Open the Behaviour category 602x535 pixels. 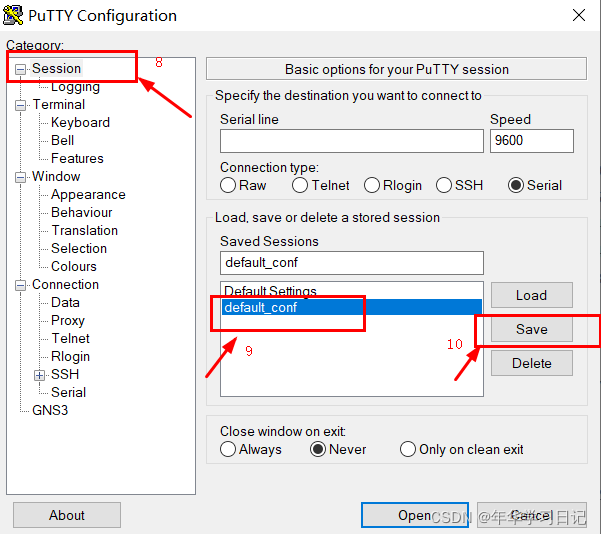pyautogui.click(x=81, y=212)
